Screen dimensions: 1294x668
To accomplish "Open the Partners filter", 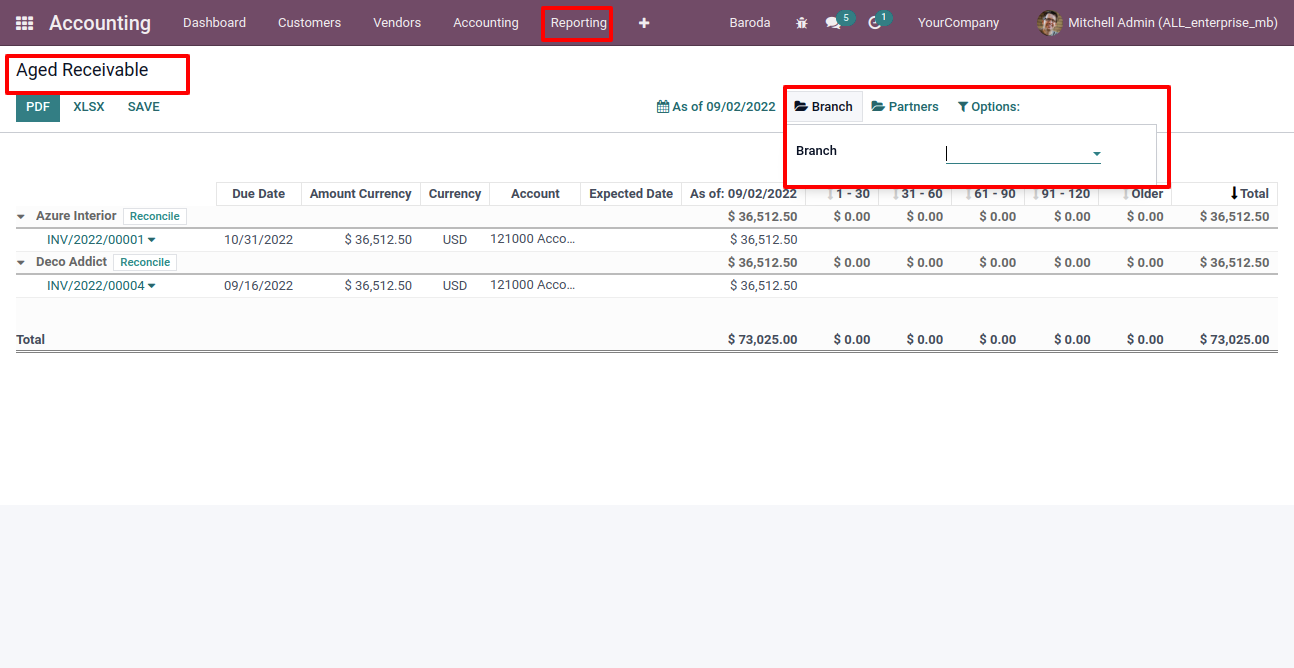I will point(905,107).
